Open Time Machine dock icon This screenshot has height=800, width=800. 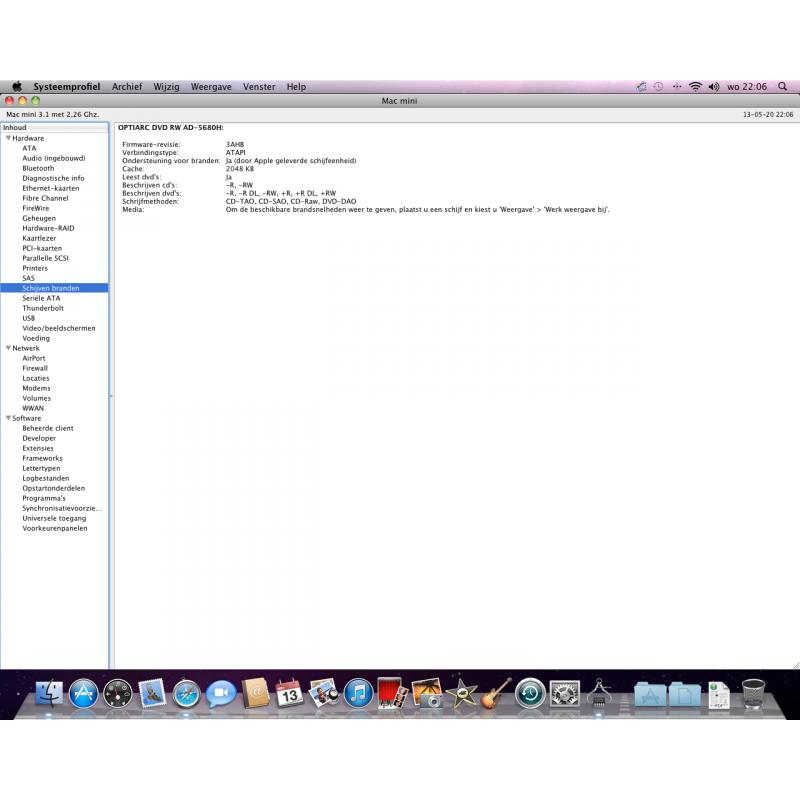(x=530, y=693)
